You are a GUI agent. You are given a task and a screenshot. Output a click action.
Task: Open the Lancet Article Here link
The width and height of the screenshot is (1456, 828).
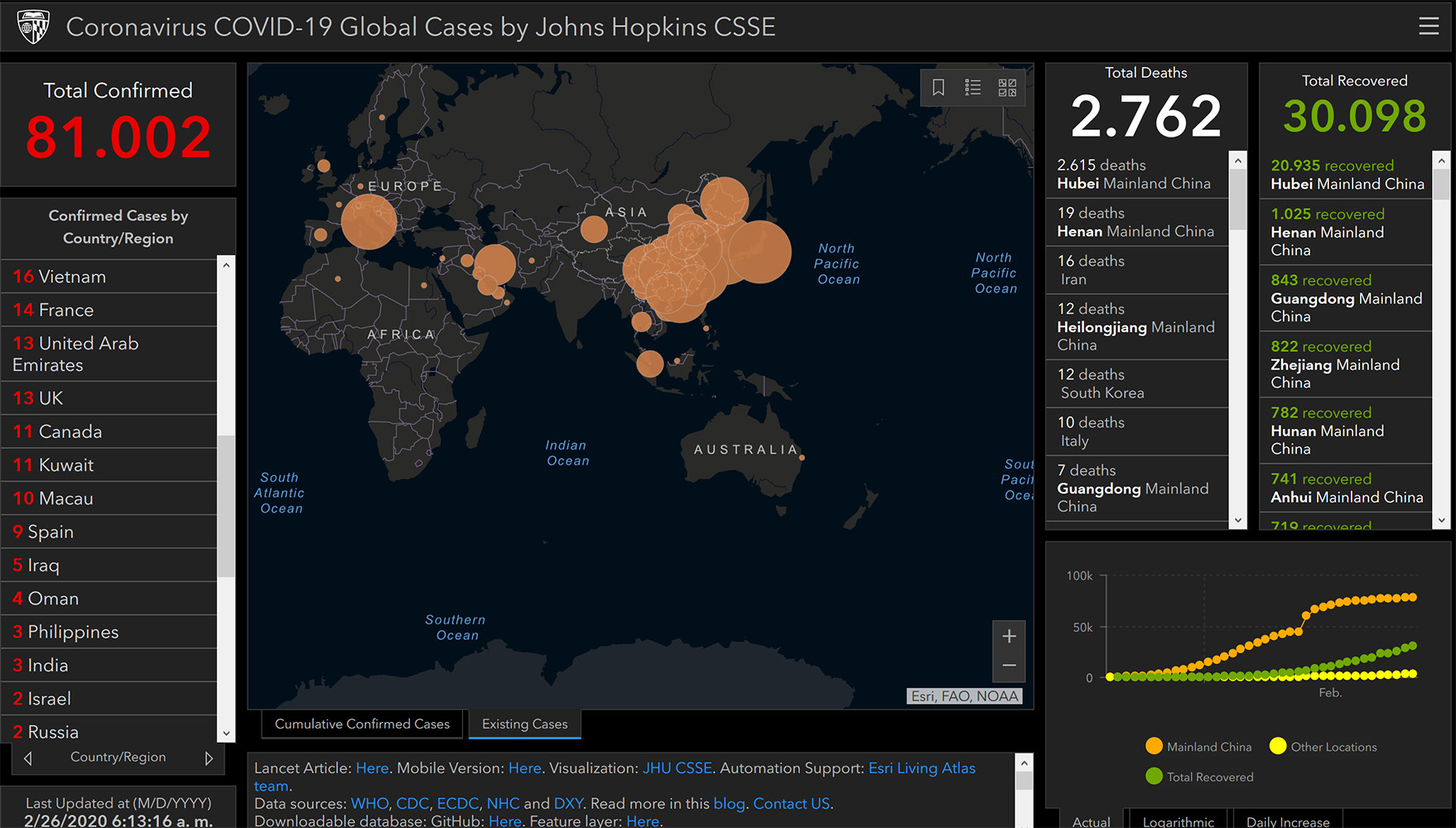[372, 768]
